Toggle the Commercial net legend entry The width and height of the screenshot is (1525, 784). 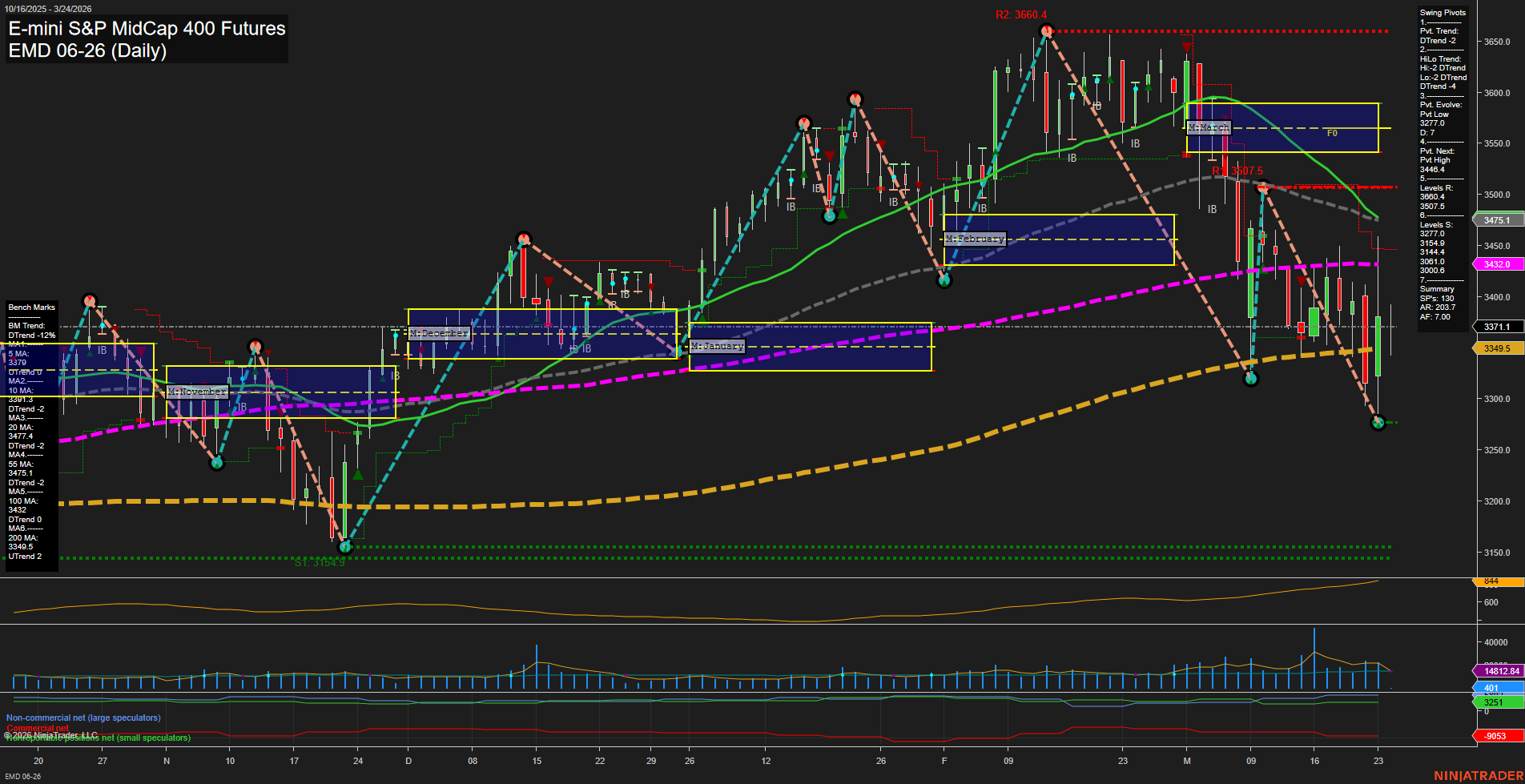coord(38,728)
